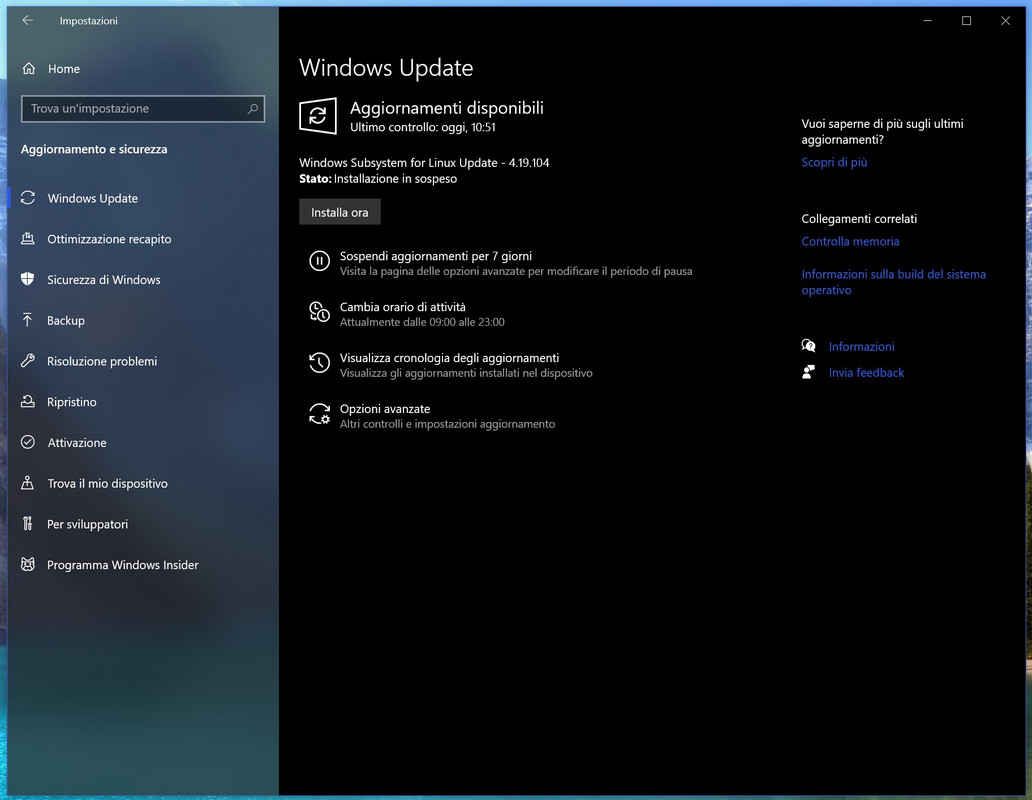Click the Trova il mio dispositivo icon
Viewport: 1032px width, 800px height.
(x=28, y=483)
